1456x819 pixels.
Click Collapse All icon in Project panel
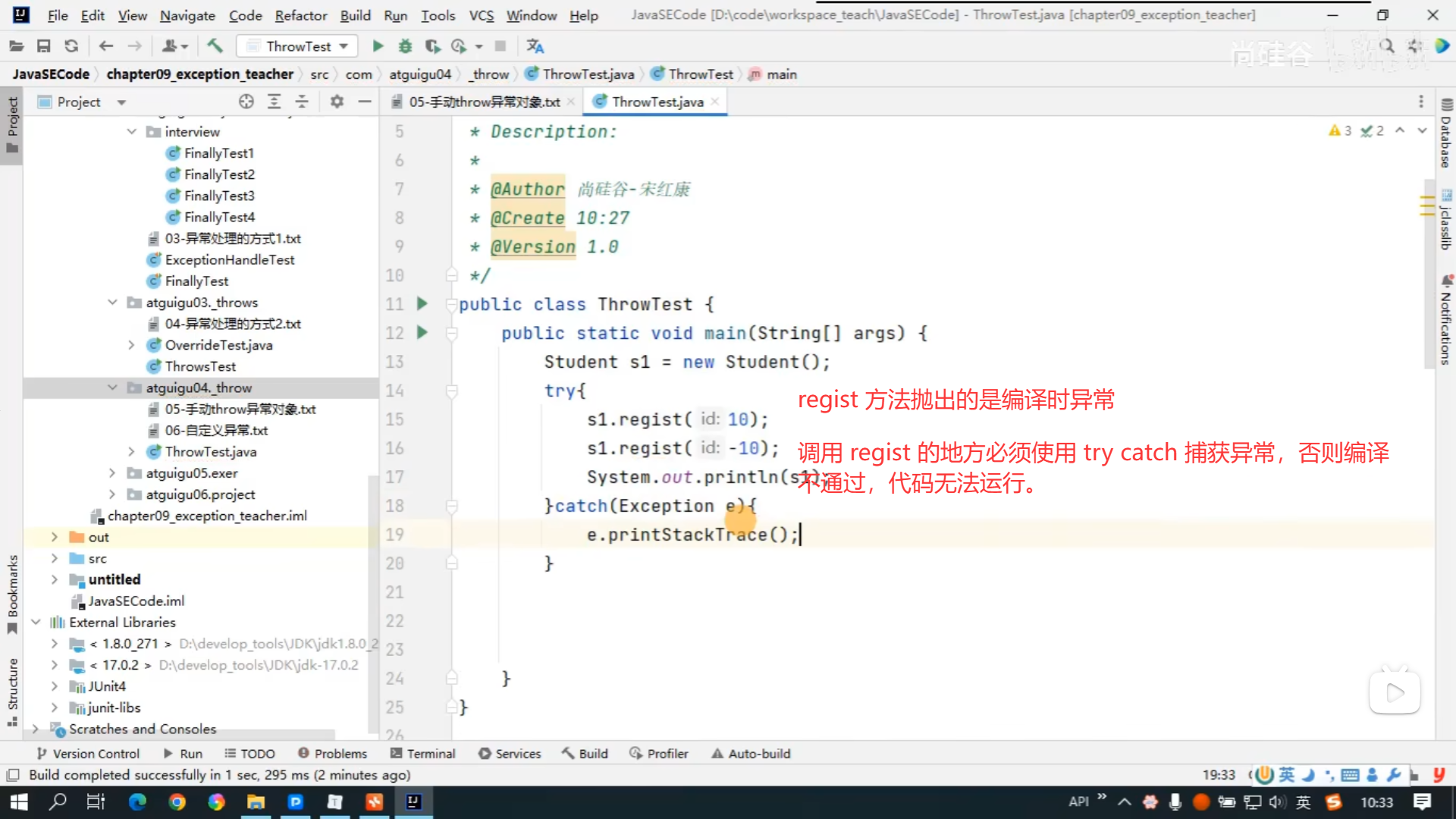click(x=302, y=102)
